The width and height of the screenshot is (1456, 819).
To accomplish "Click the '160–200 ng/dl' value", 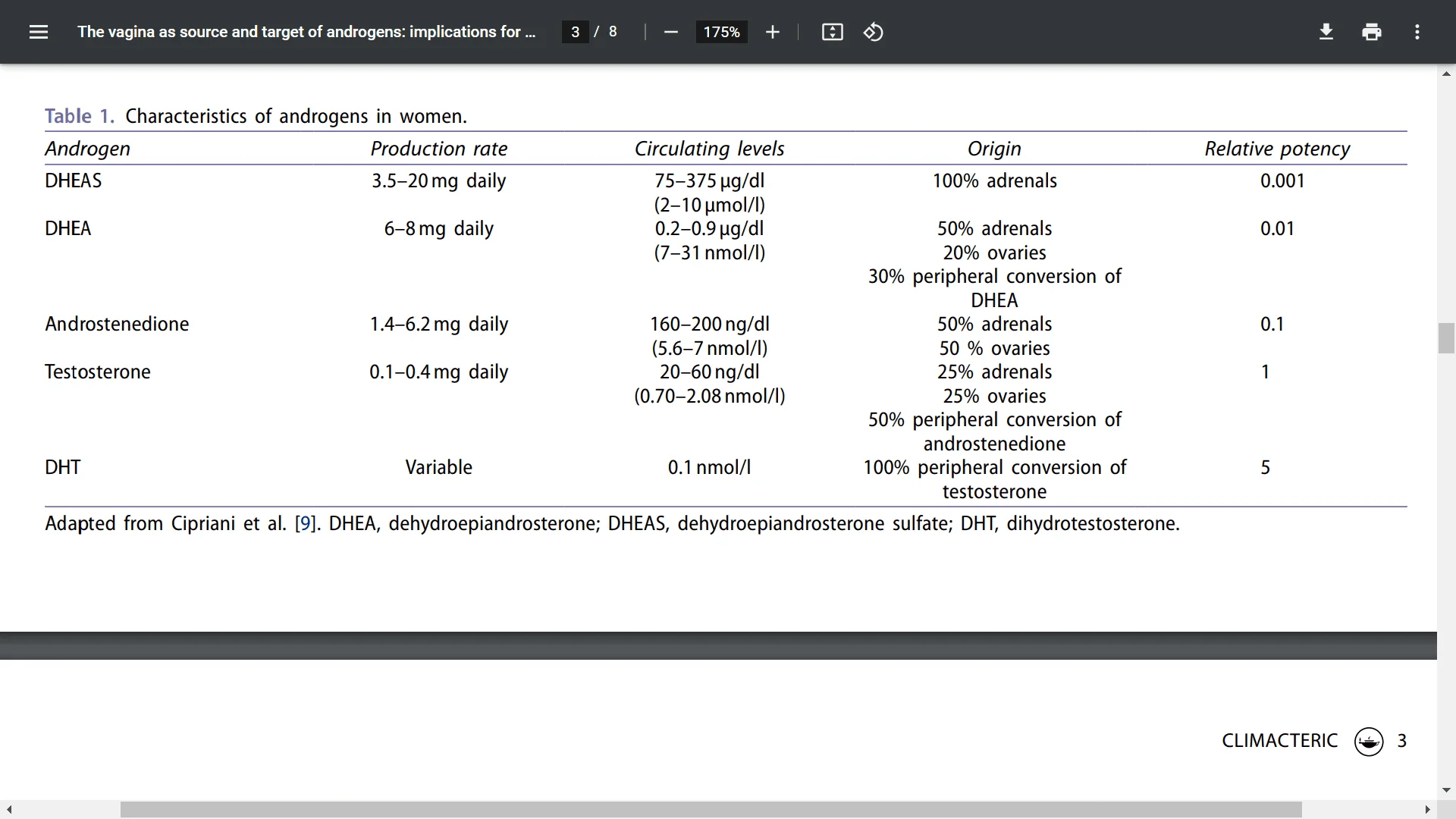I will click(709, 324).
